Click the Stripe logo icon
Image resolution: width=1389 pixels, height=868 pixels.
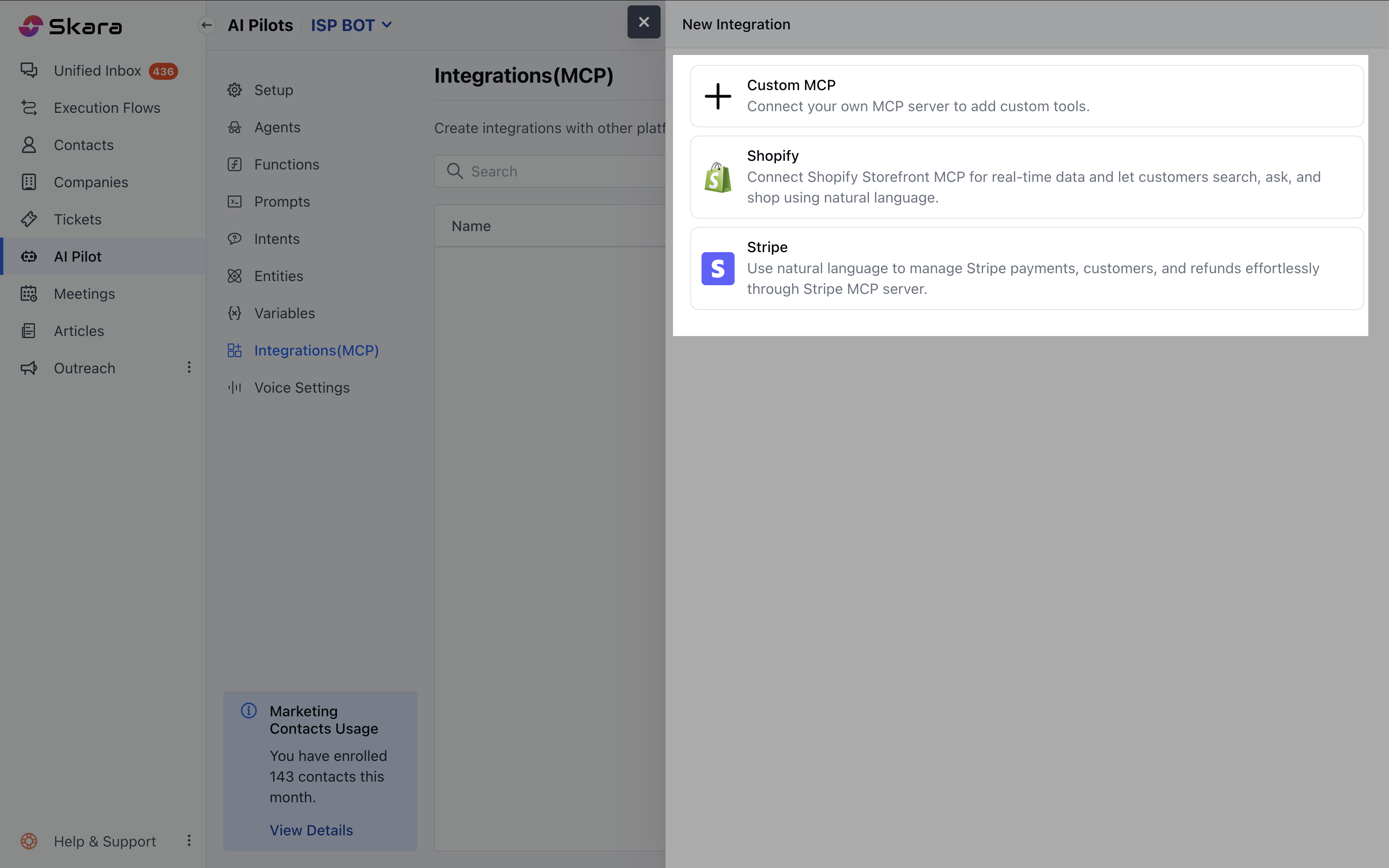click(718, 269)
